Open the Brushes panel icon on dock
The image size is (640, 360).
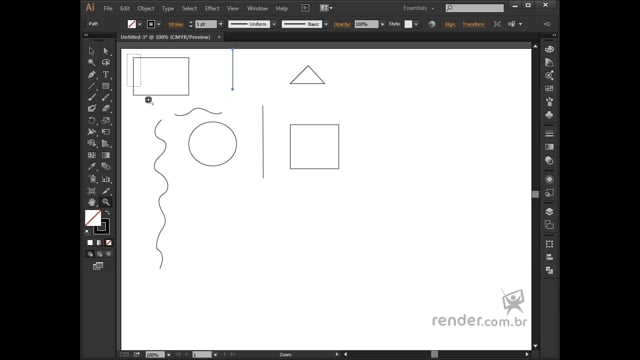tap(549, 102)
